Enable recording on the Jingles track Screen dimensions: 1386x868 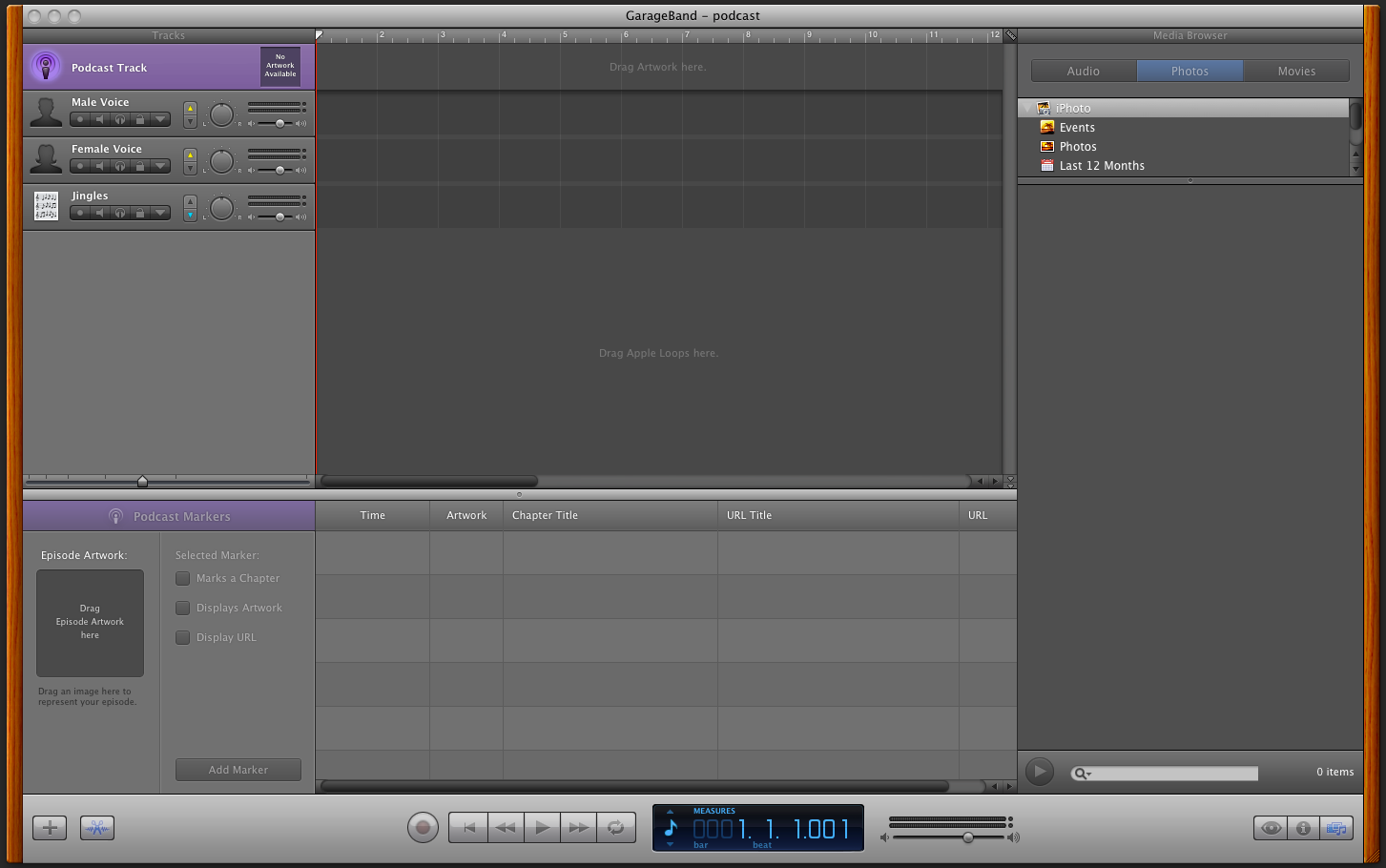pyautogui.click(x=80, y=213)
